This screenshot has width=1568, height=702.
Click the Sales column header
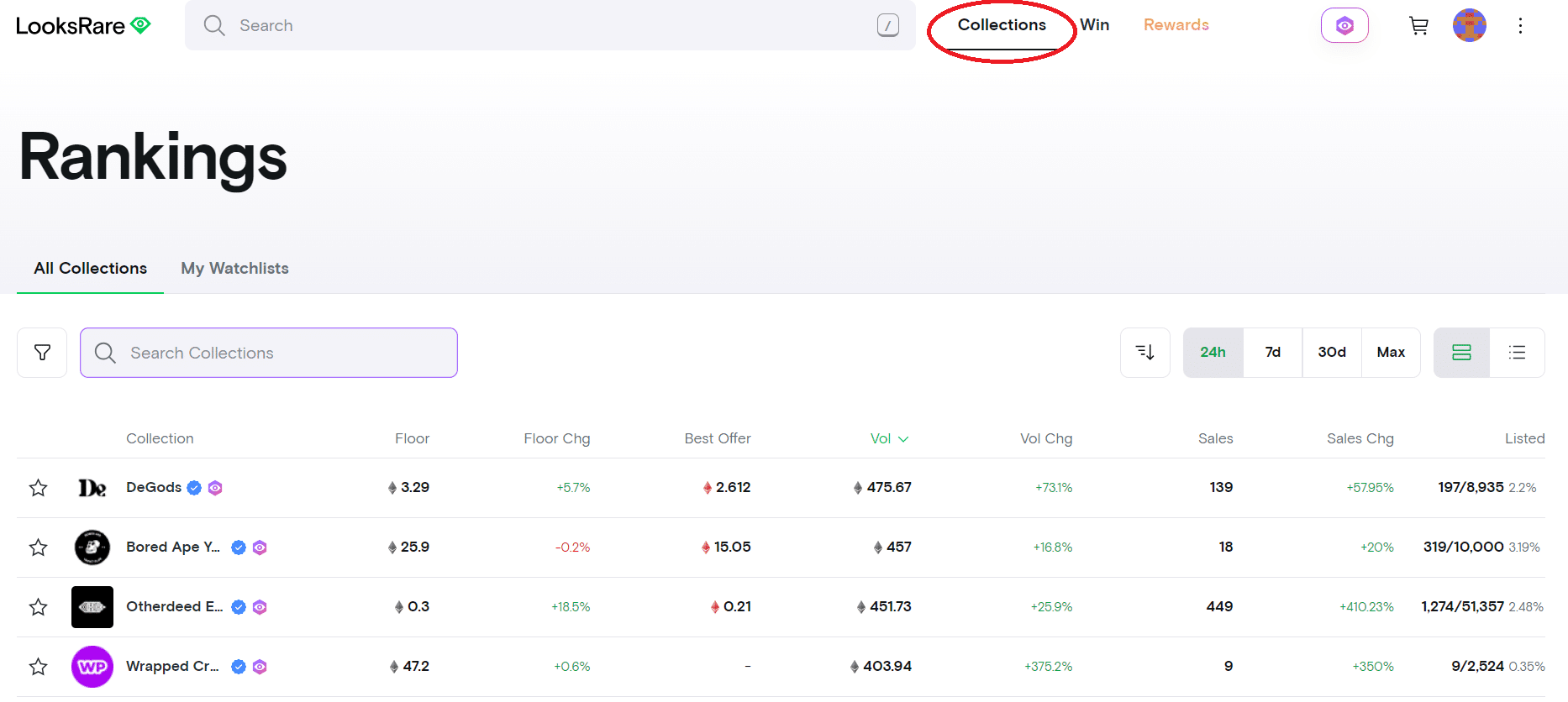pyautogui.click(x=1215, y=438)
